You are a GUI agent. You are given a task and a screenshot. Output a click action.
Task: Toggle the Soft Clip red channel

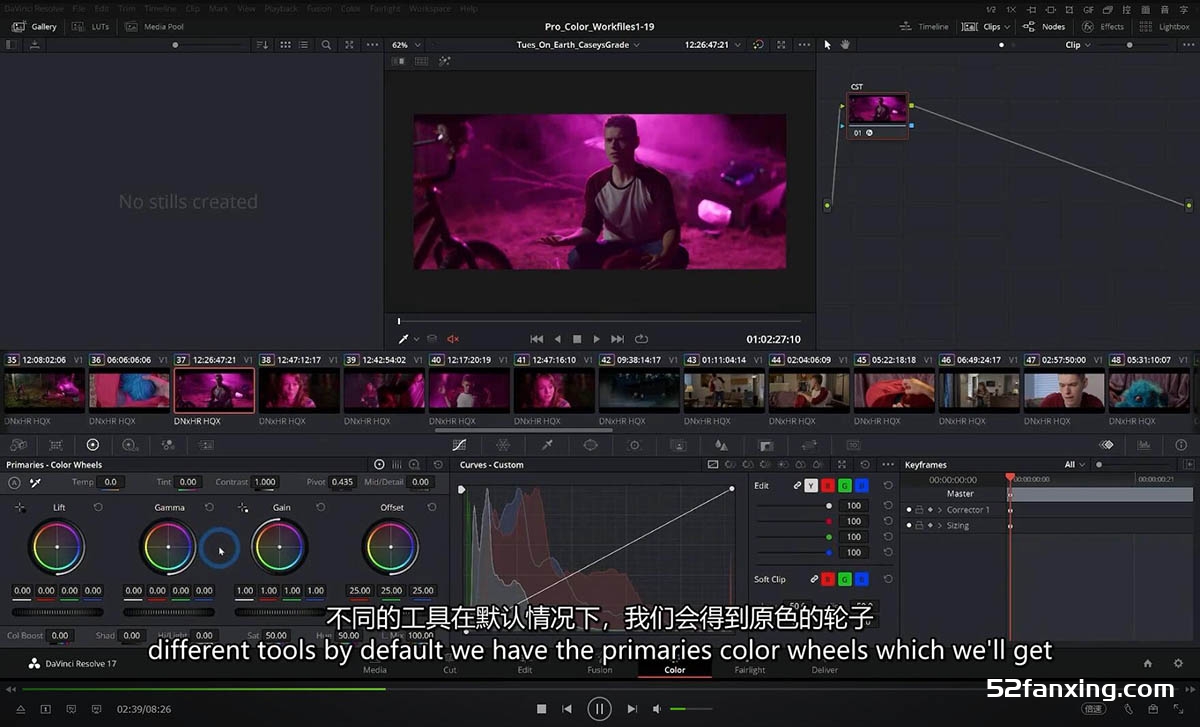(x=828, y=579)
